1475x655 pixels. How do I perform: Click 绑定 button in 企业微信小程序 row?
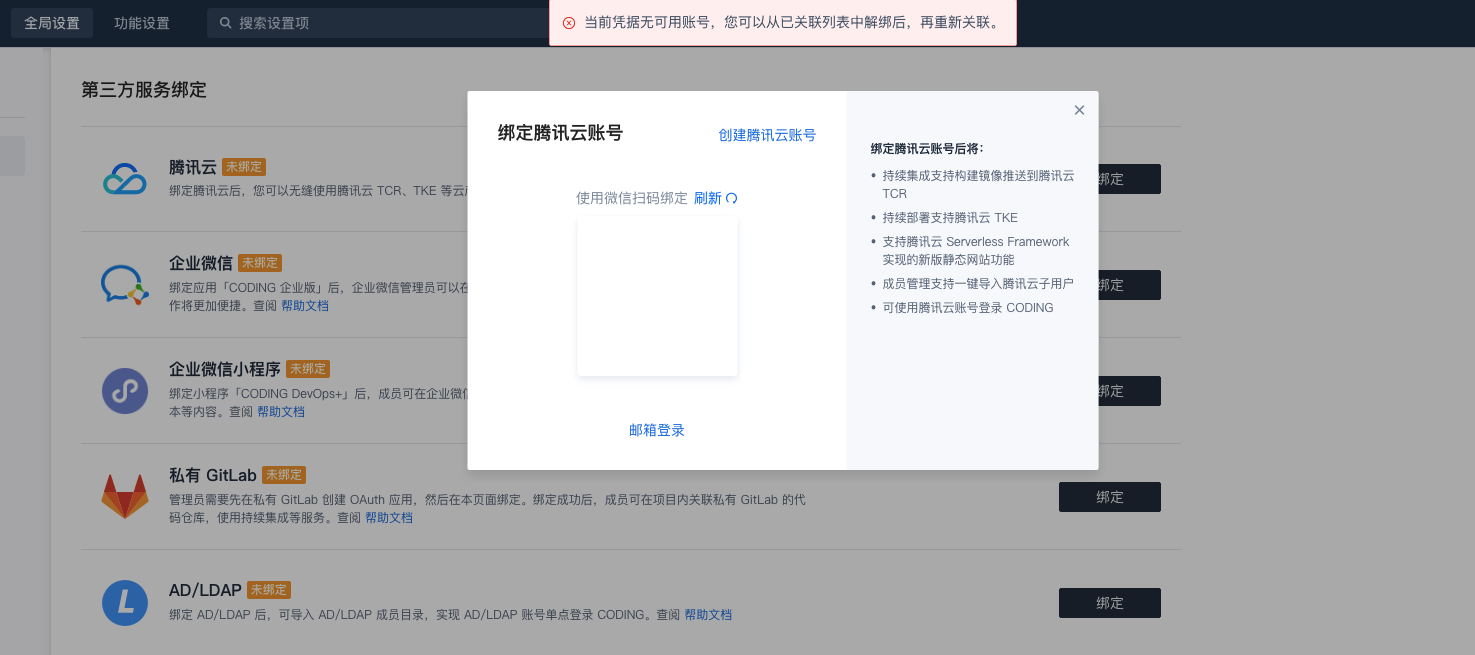click(x=1129, y=391)
